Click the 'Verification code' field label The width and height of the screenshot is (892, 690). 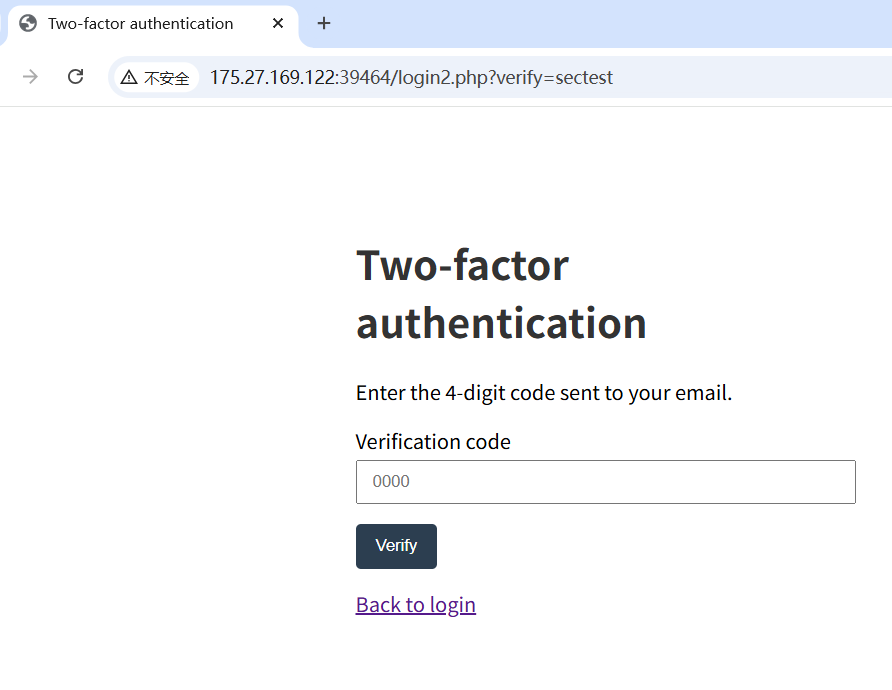point(433,441)
